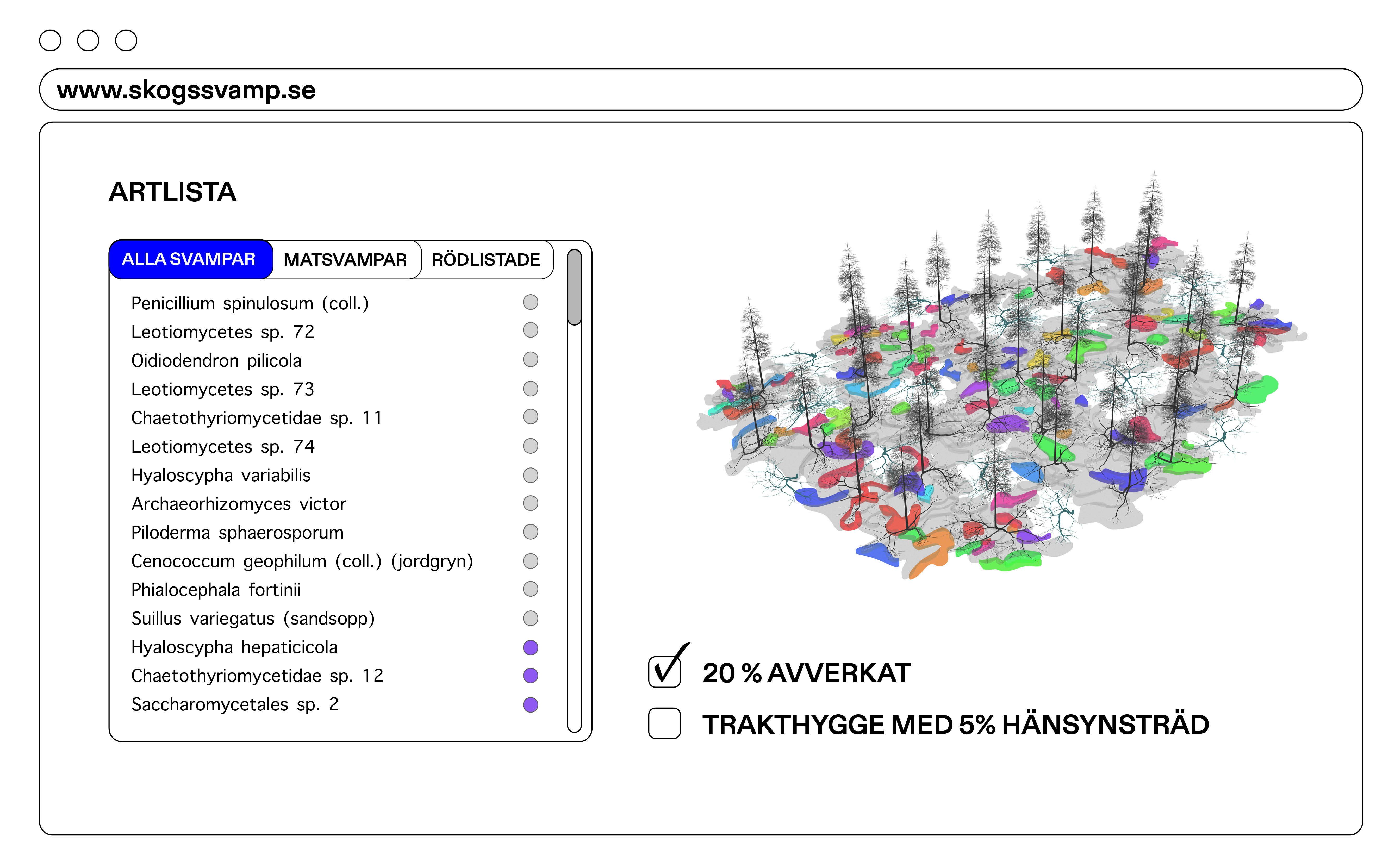This screenshot has width=1389, height=868.
Task: Click the www.skogssvamp.se address bar
Action: coord(700,90)
